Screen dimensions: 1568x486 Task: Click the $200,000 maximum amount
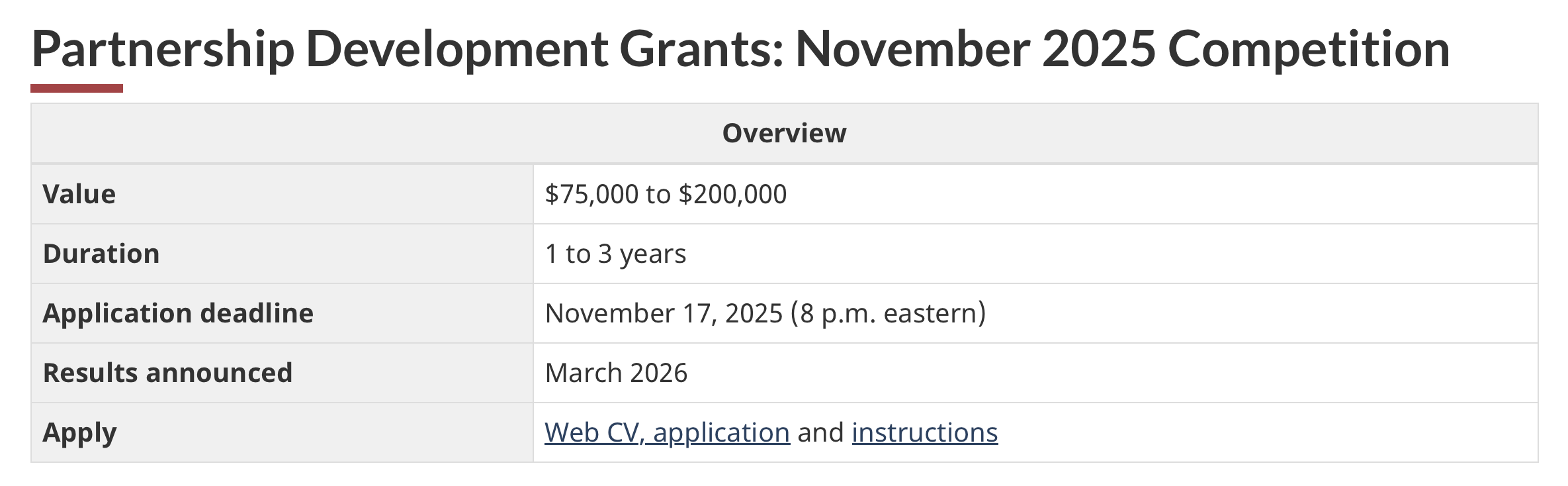[733, 195]
